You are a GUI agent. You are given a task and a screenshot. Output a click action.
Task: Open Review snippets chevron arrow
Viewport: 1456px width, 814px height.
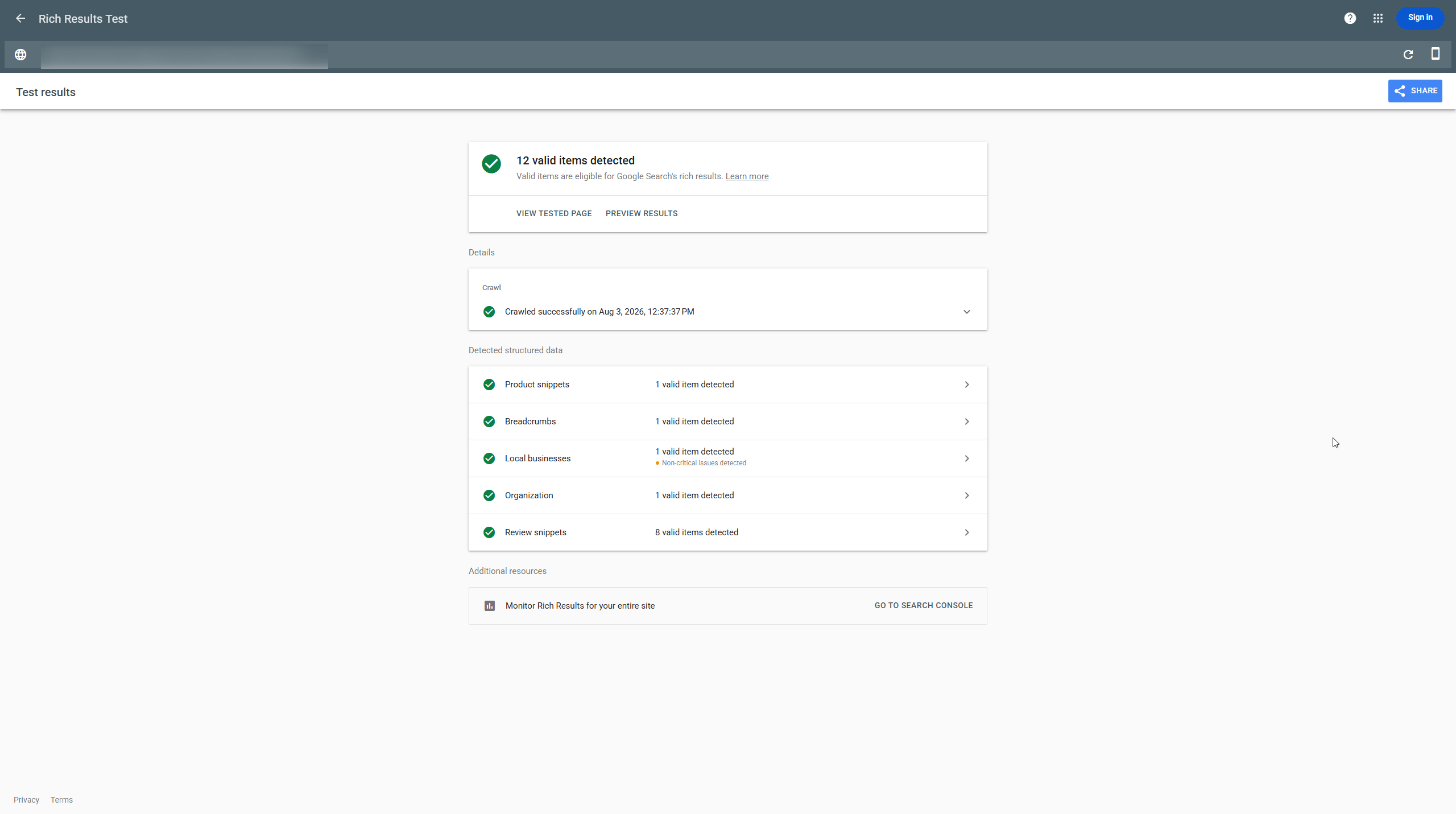967,532
